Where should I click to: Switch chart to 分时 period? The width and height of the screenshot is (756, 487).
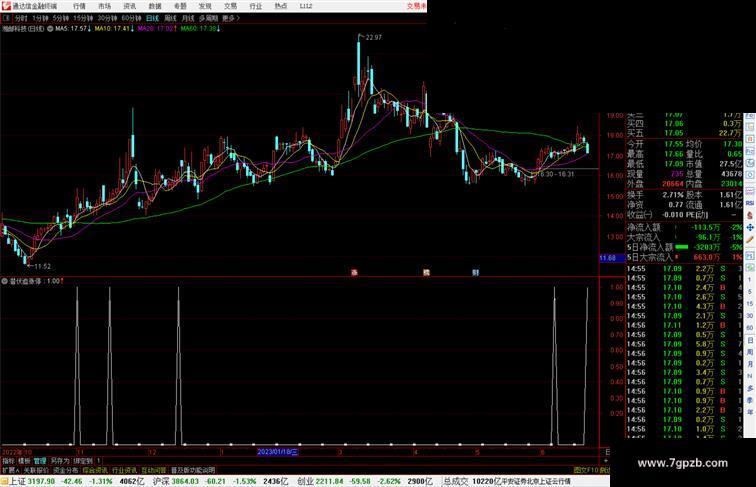21,18
